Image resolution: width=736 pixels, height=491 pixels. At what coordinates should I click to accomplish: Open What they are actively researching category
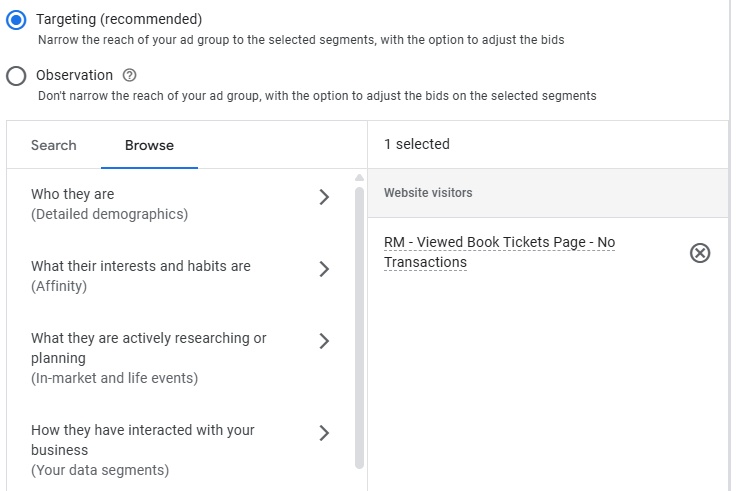180,358
